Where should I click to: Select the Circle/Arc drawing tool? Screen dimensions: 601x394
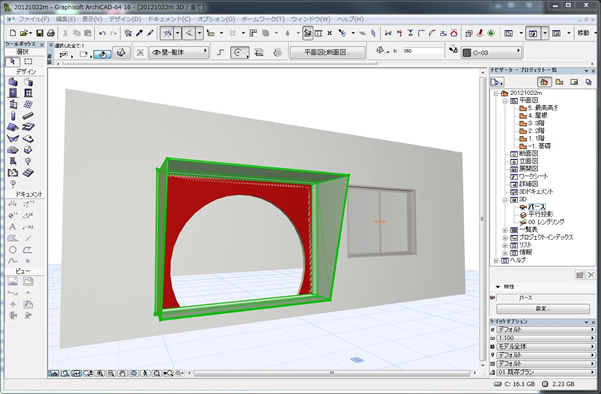(x=13, y=250)
